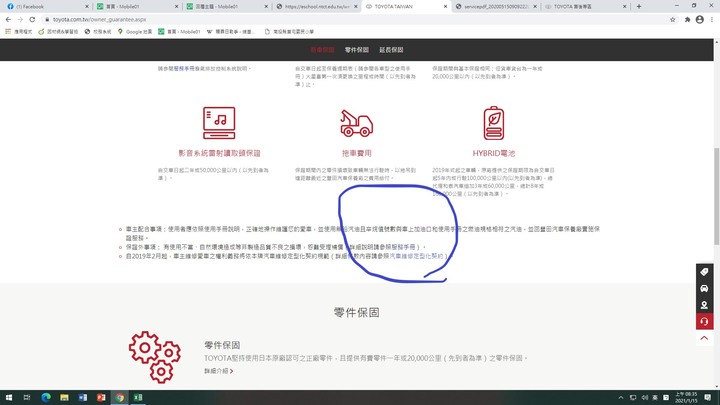Image resolution: width=720 pixels, height=405 pixels.
Task: Open the Apps bookmarks shortcut
Action: [x=18, y=32]
